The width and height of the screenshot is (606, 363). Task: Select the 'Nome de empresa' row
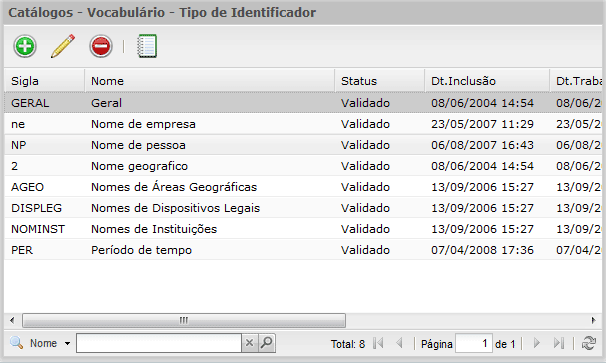coord(303,124)
